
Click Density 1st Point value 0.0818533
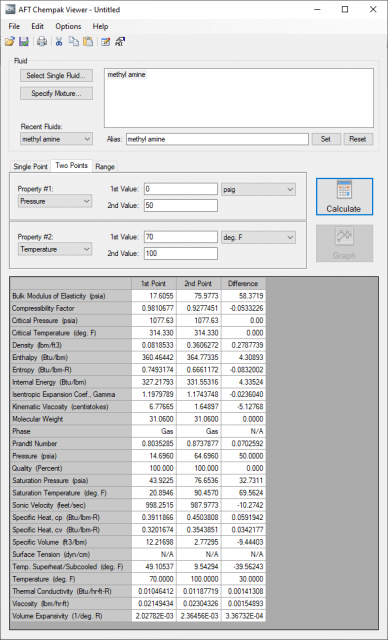click(154, 345)
